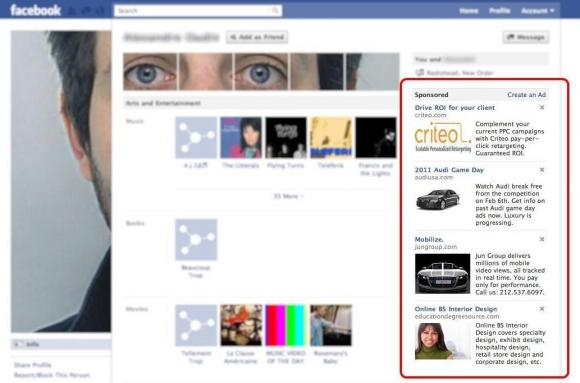This screenshot has height=383, width=580.
Task: Click the Radiohead, New Order mutual interests text
Action: point(460,73)
